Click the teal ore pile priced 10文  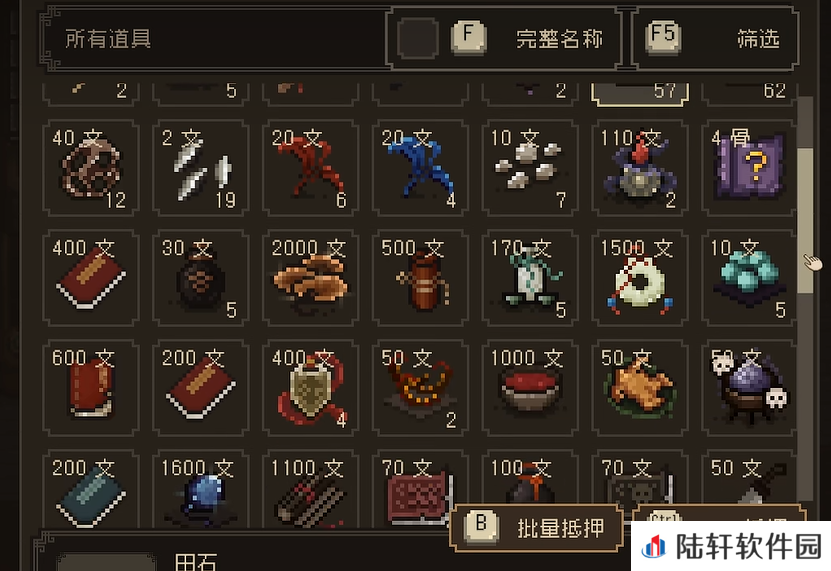tap(749, 277)
